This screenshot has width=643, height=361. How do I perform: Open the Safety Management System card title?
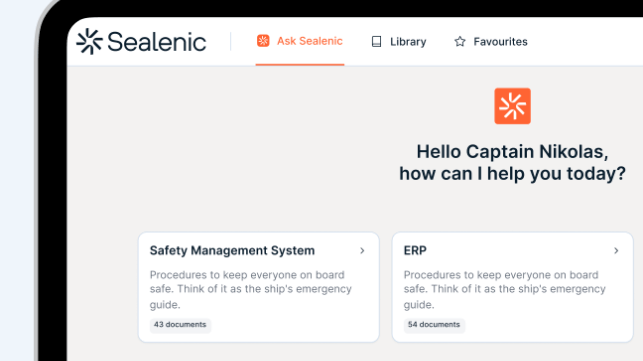(232, 250)
